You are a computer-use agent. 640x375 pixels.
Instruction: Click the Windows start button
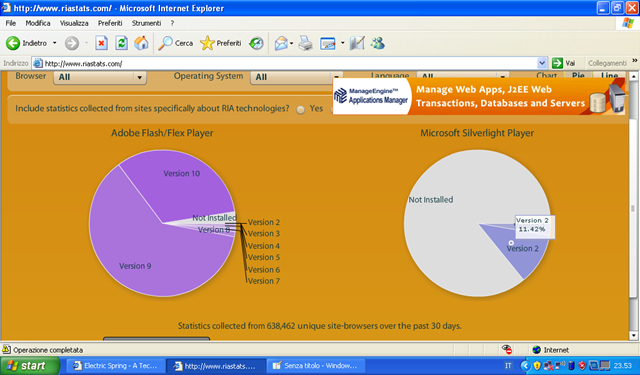pyautogui.click(x=29, y=366)
